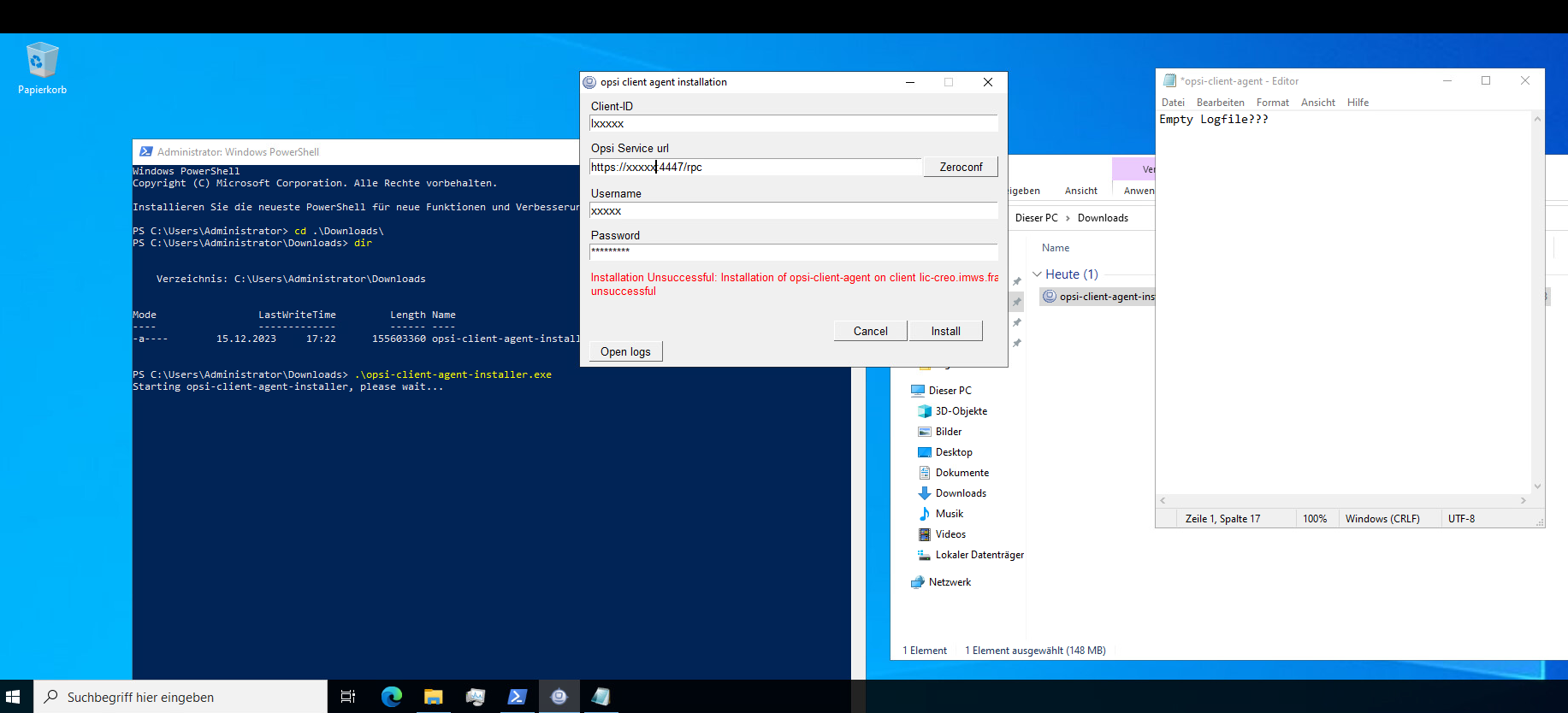Image resolution: width=1568 pixels, height=713 pixels.
Task: Switch to opsi installer taskbar icon
Action: (x=559, y=697)
